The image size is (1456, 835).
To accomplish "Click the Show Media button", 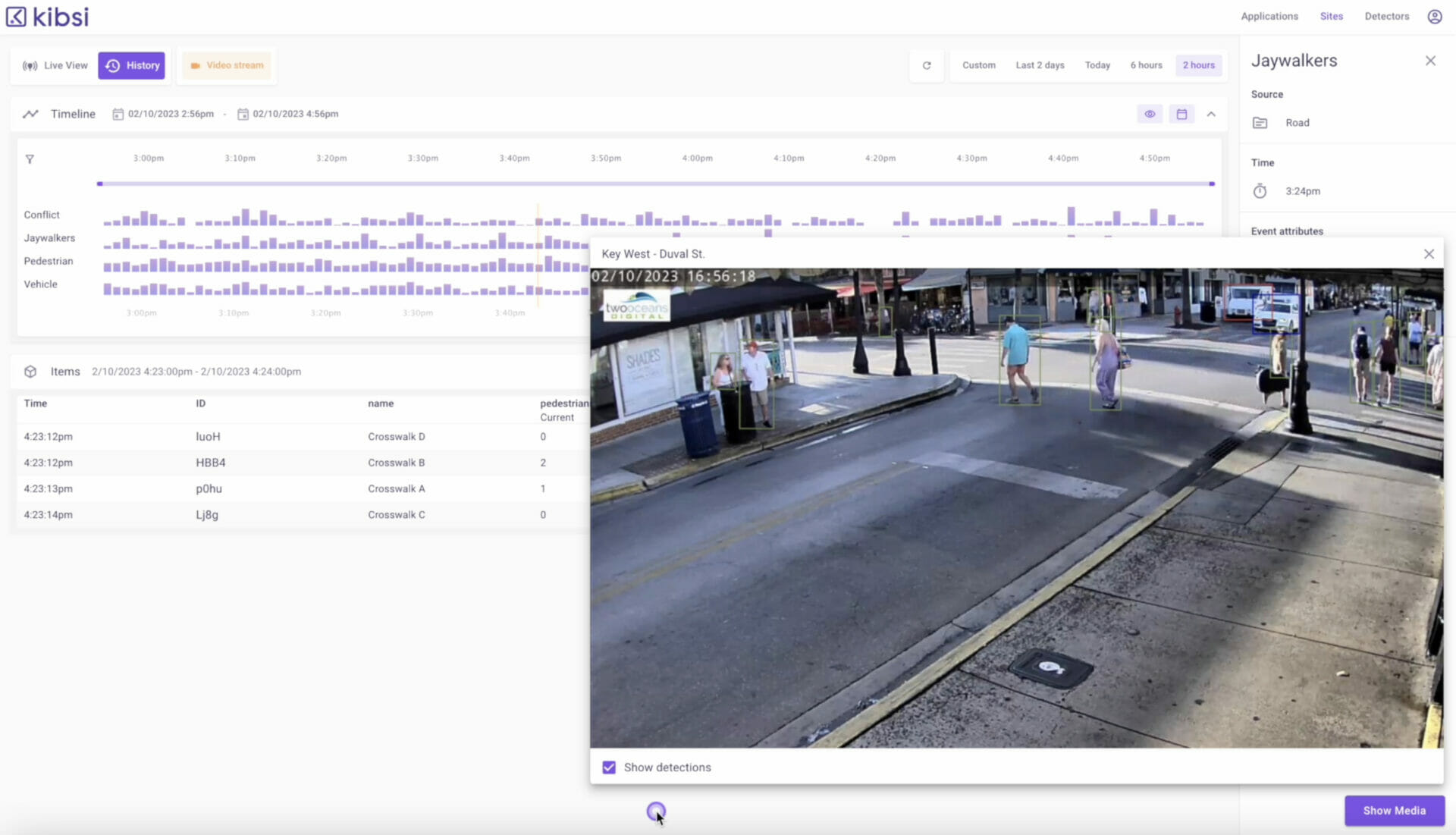I will (1394, 811).
